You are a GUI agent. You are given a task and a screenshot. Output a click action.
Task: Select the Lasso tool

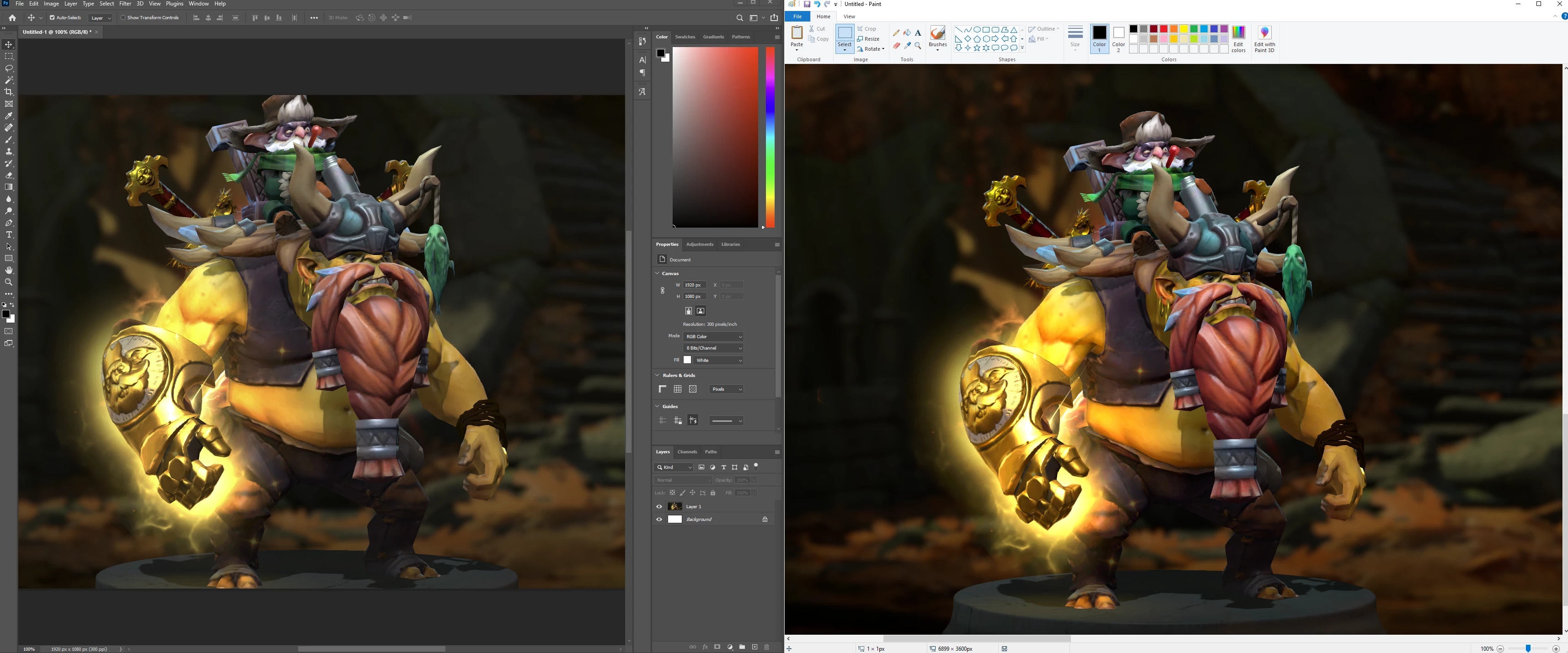click(9, 68)
